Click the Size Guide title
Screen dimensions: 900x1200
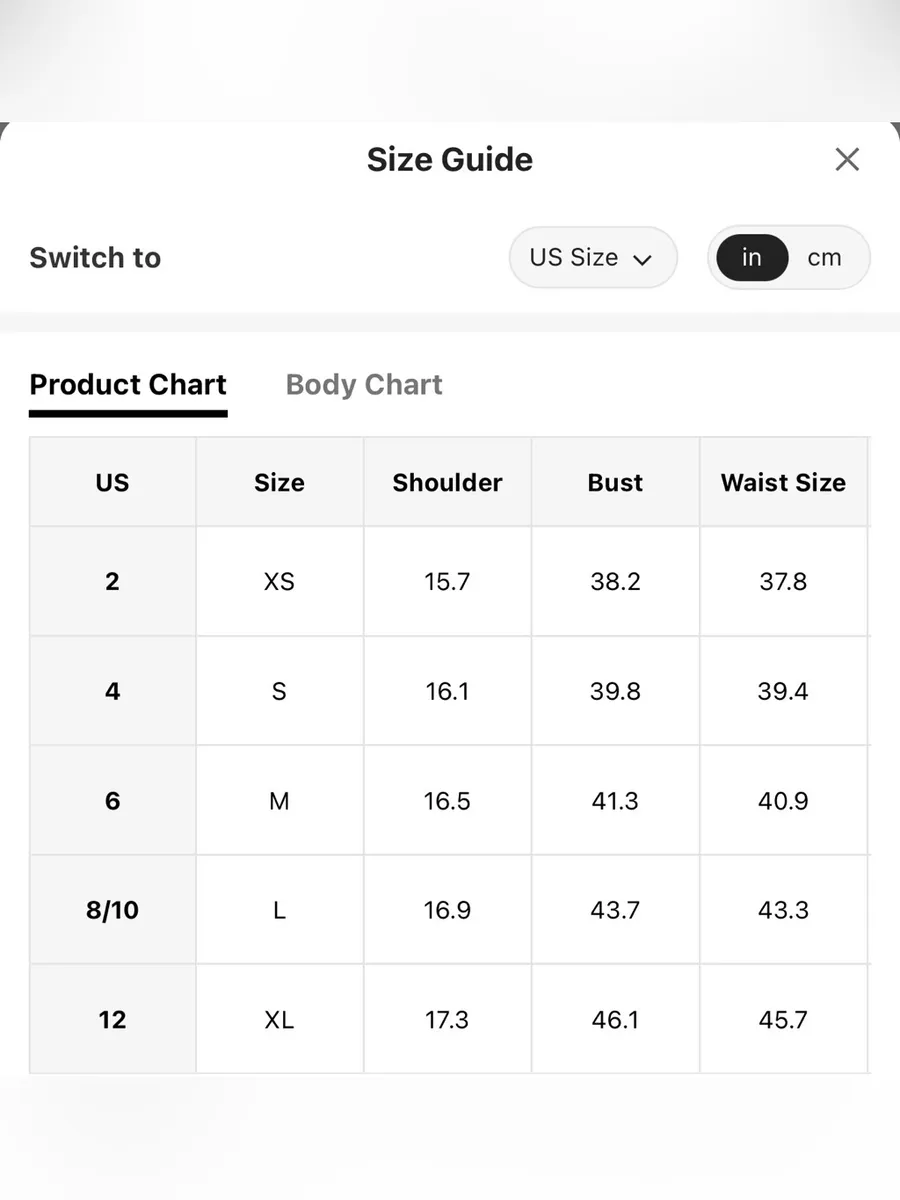pyautogui.click(x=450, y=159)
